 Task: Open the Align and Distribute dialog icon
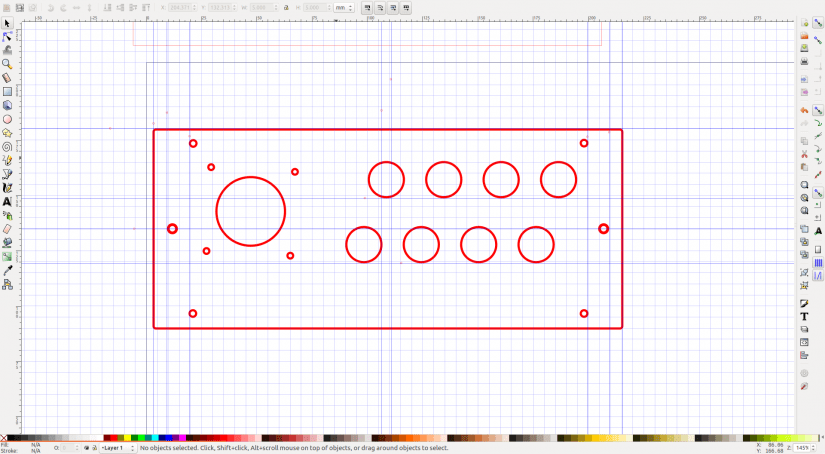(x=804, y=355)
